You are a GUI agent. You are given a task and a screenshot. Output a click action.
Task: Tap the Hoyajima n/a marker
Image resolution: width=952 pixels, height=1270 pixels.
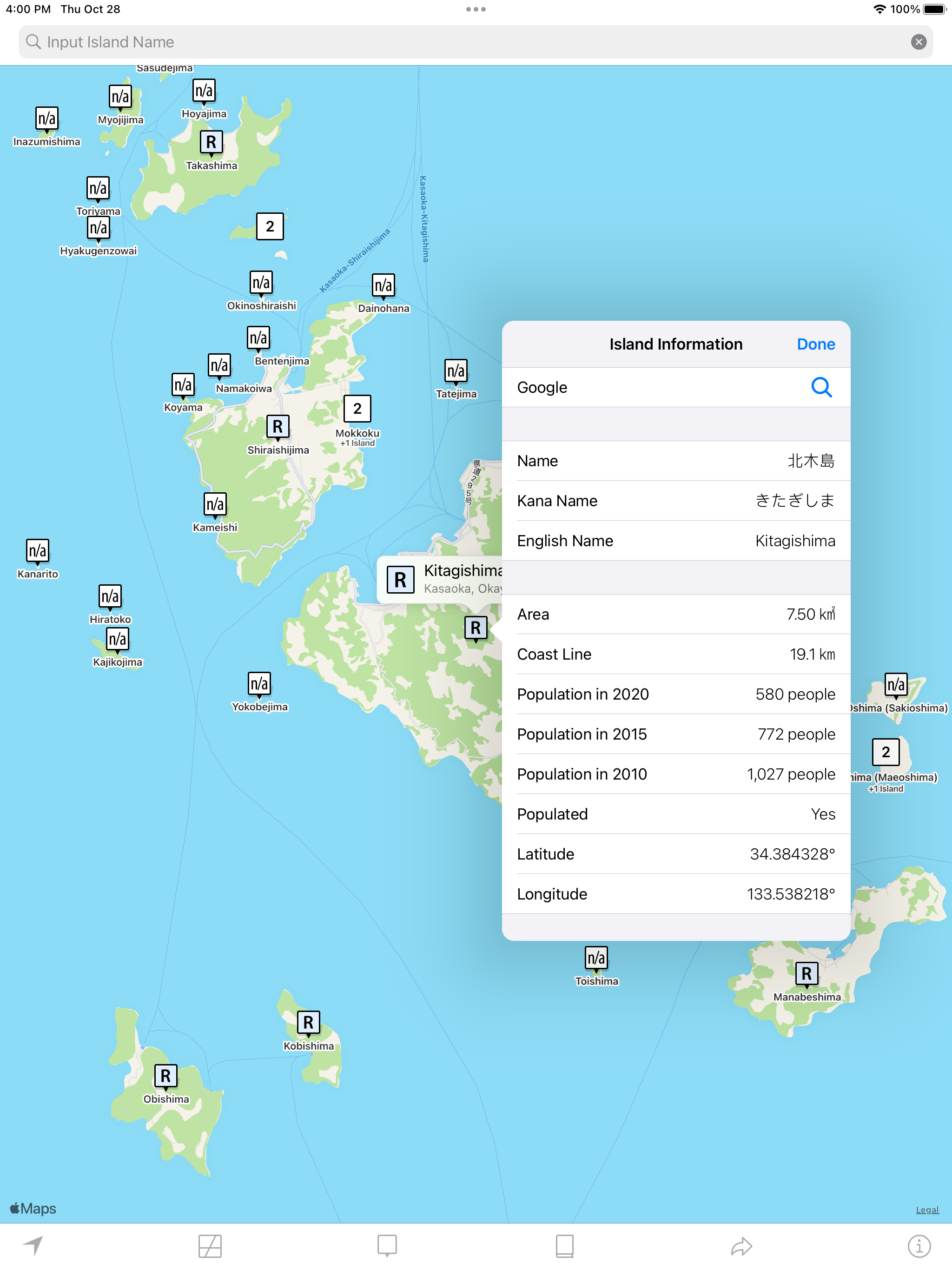point(204,91)
